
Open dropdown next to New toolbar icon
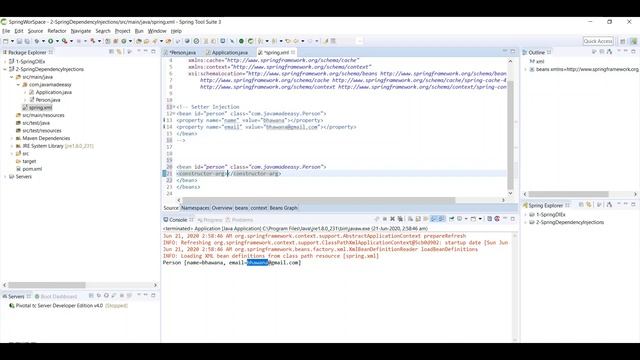[12, 41]
